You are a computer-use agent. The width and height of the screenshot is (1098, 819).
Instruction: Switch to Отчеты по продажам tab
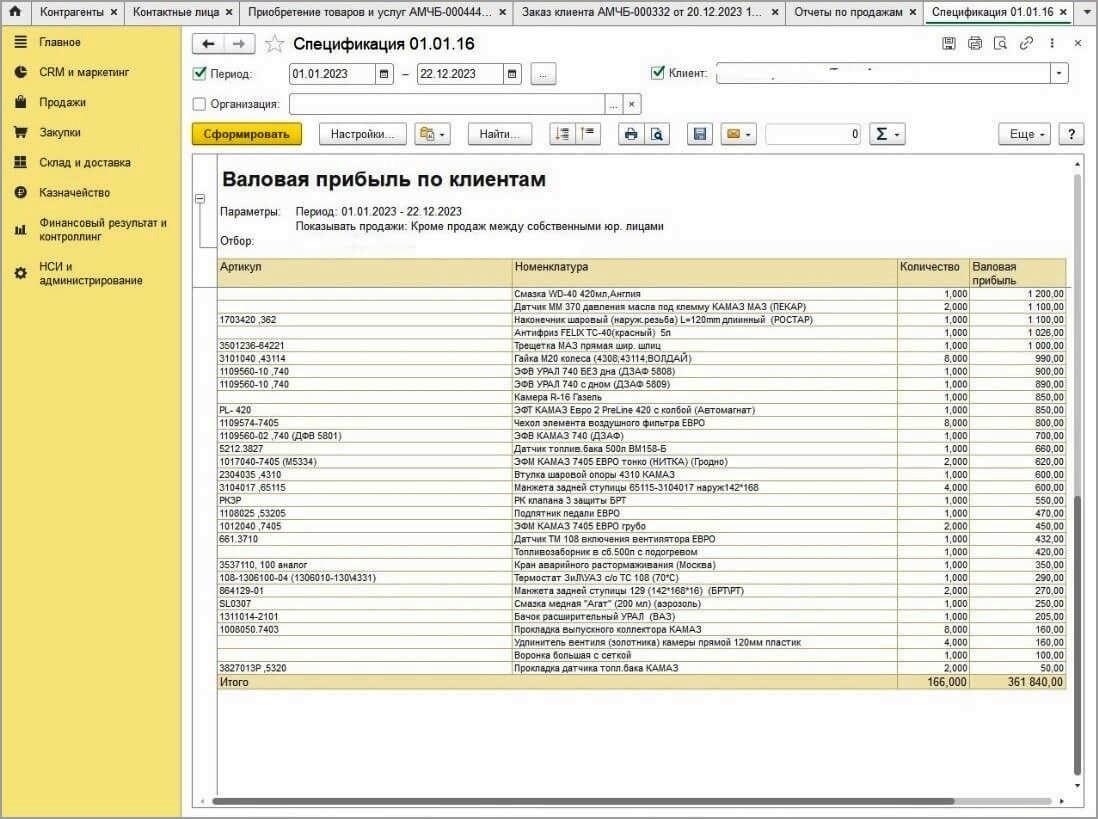click(847, 12)
